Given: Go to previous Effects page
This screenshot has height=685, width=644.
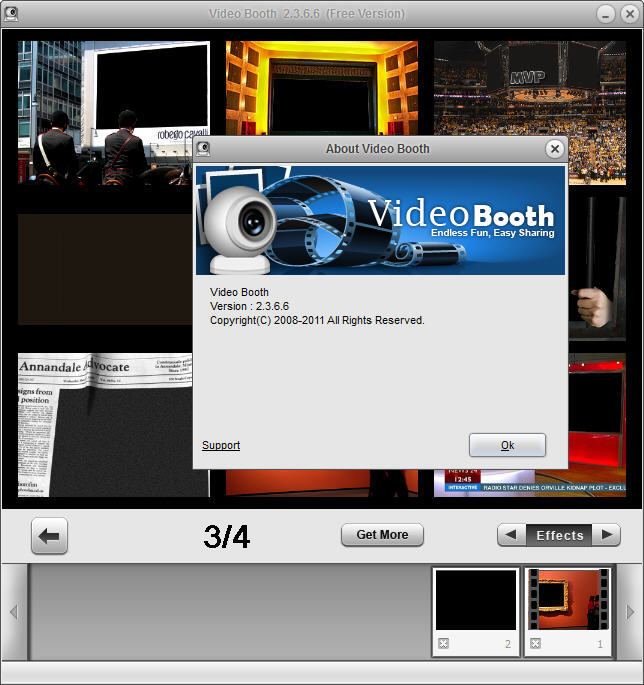Looking at the screenshot, I should point(511,535).
